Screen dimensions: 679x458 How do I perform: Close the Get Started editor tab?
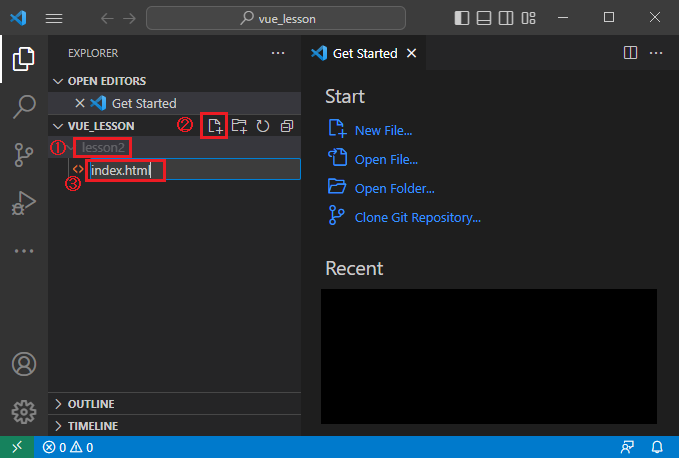tap(411, 53)
